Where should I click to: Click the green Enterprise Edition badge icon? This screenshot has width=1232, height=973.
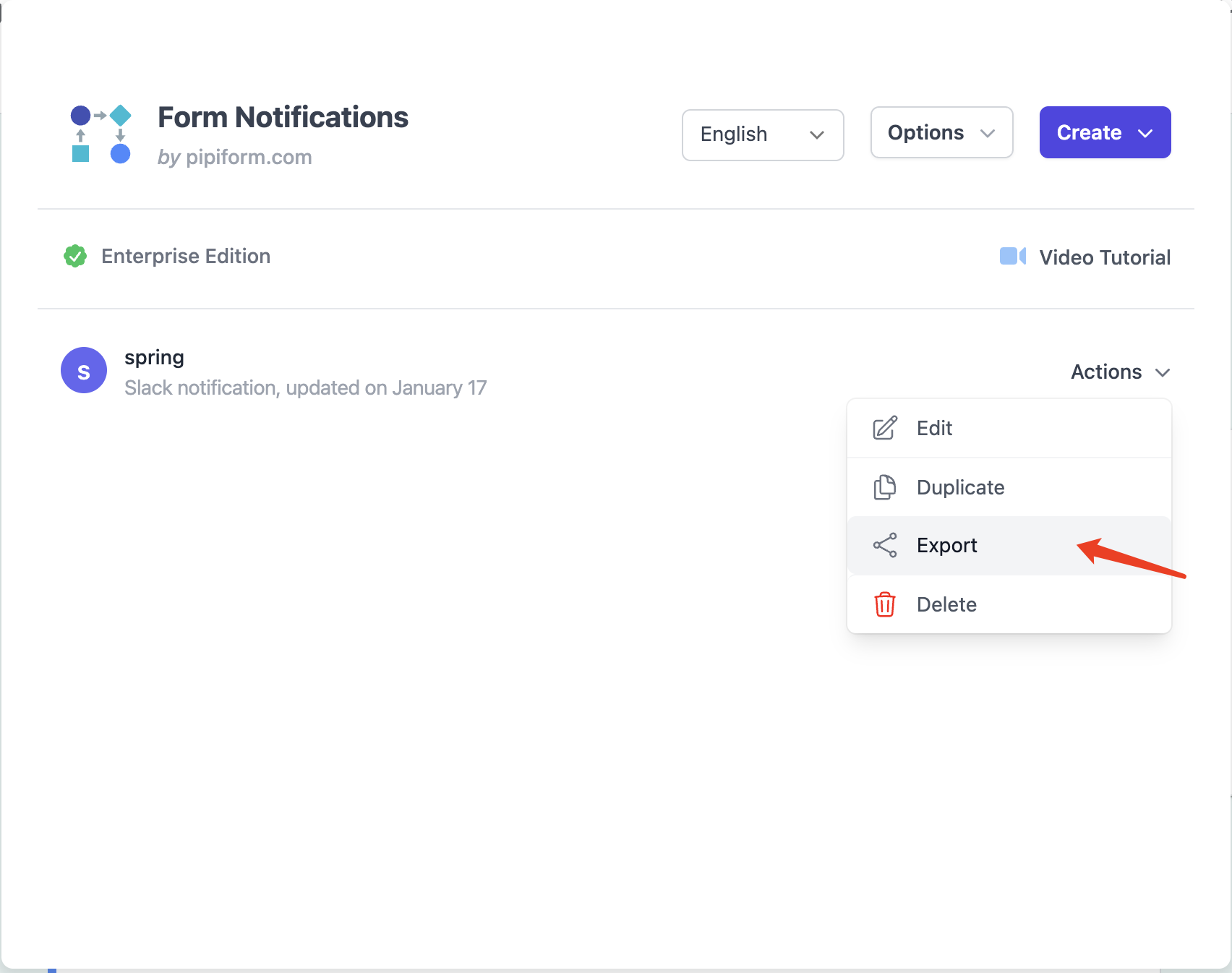coord(74,256)
